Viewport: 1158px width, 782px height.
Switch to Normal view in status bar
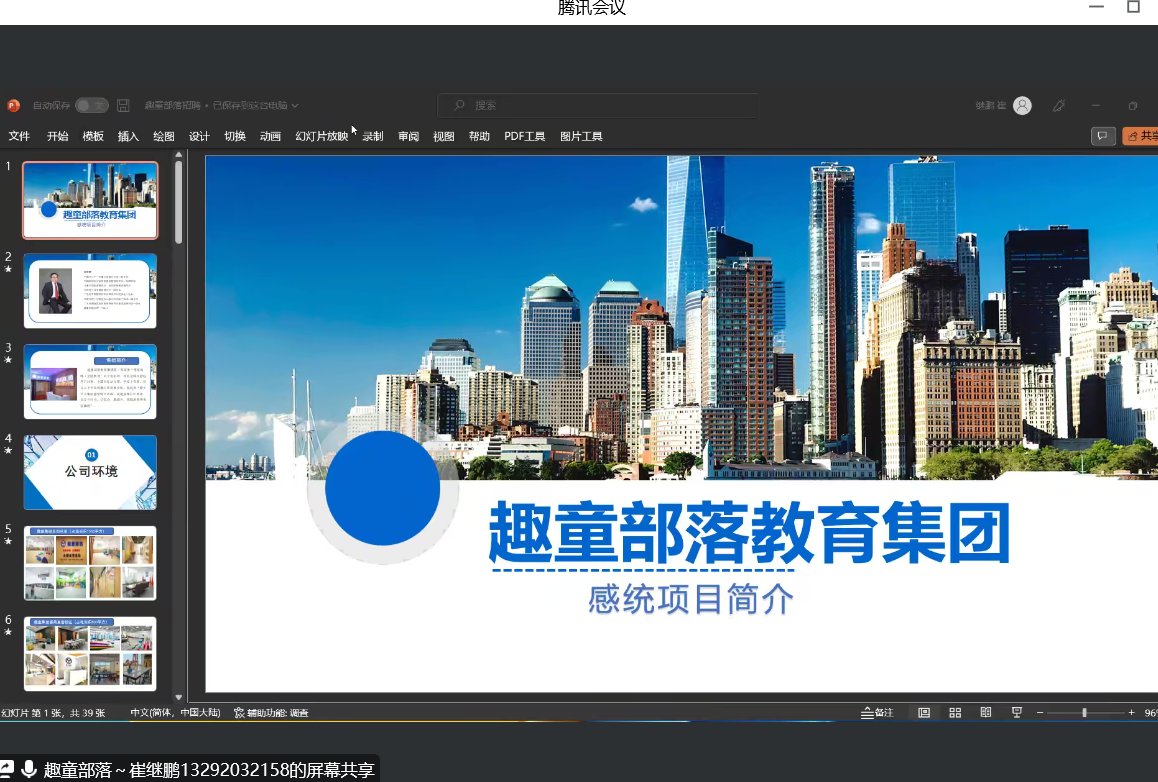click(924, 712)
